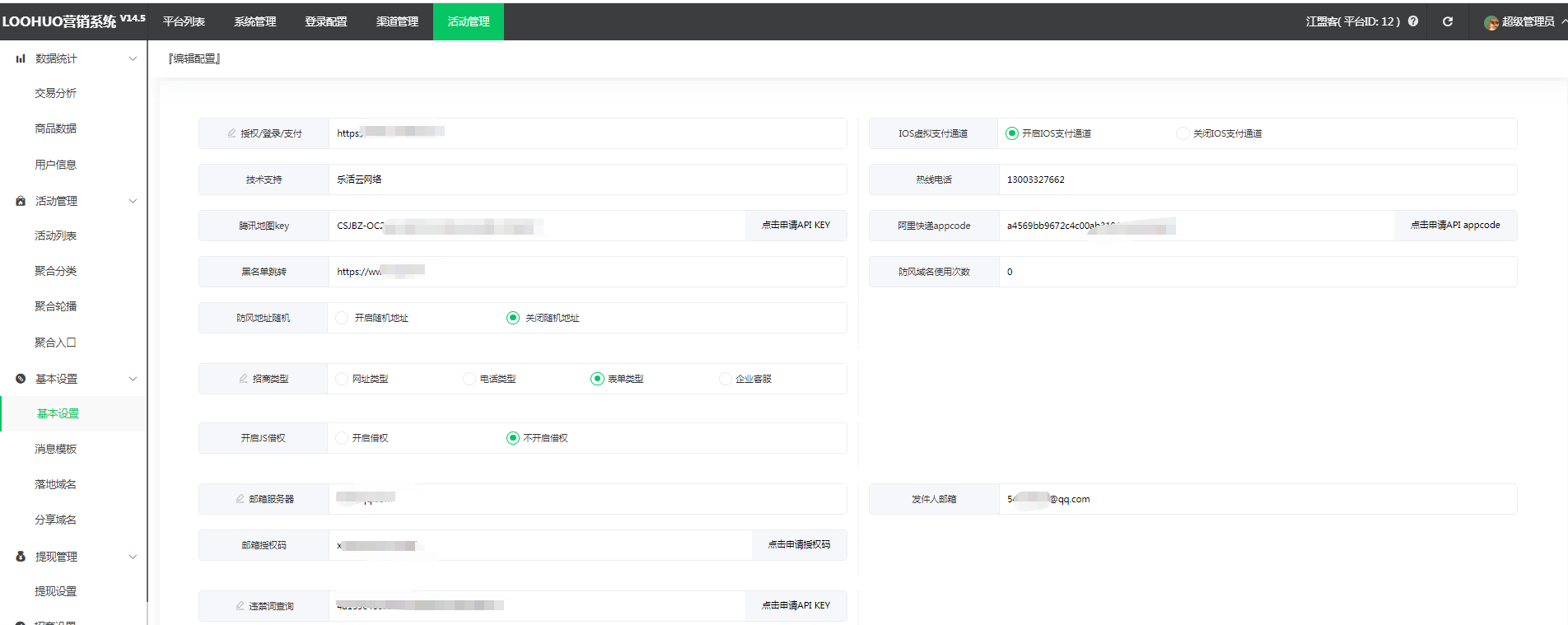Click the 防风域名使用次数 input field

[x=1258, y=272]
